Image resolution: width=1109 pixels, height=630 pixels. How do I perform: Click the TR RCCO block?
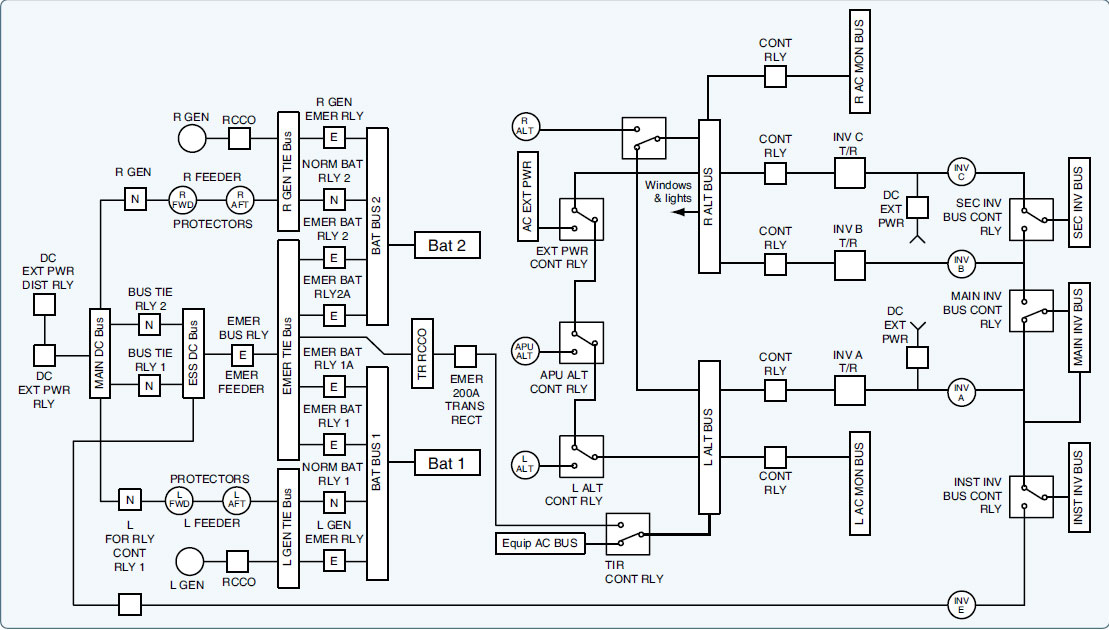click(x=420, y=356)
